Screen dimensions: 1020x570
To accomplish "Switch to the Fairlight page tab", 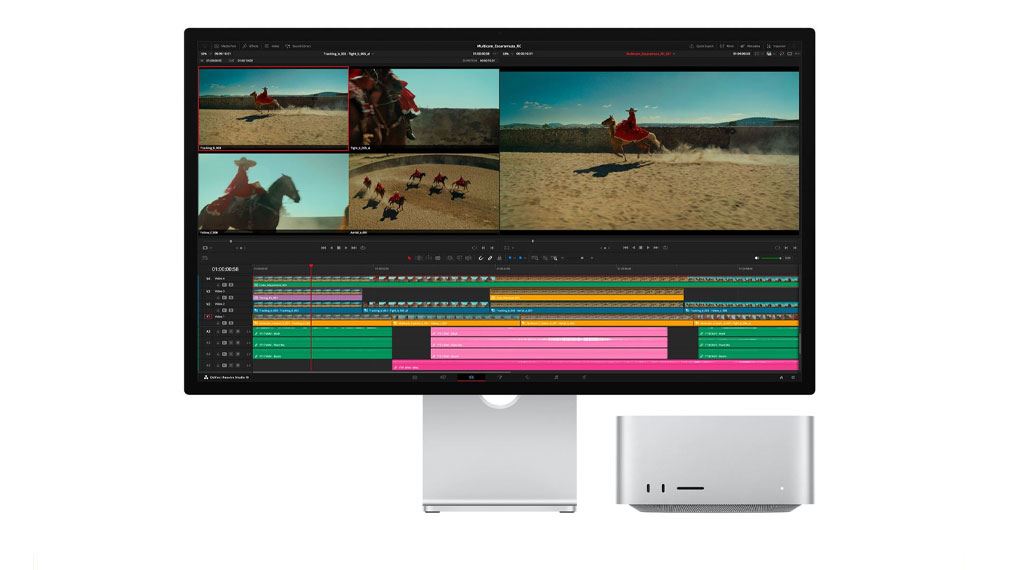I will [556, 377].
